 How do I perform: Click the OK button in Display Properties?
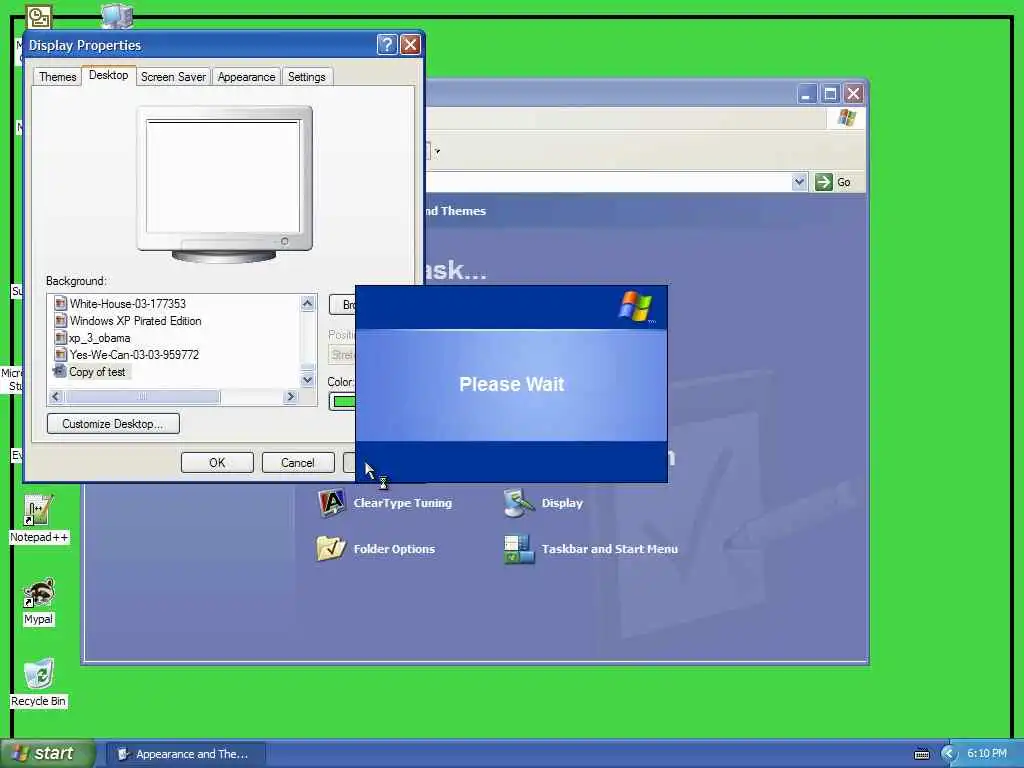217,462
